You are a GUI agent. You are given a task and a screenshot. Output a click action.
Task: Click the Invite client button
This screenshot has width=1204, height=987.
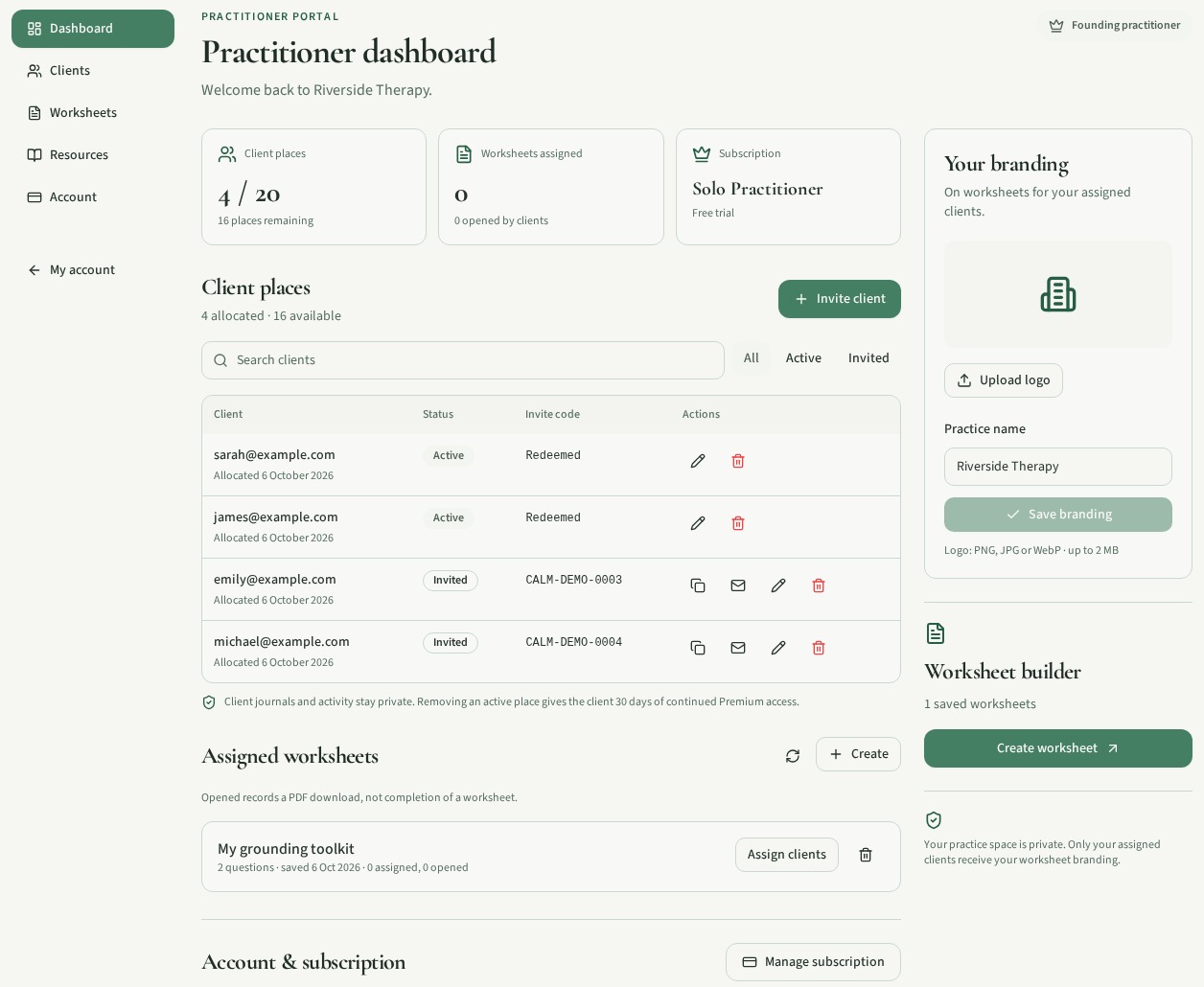(x=840, y=299)
